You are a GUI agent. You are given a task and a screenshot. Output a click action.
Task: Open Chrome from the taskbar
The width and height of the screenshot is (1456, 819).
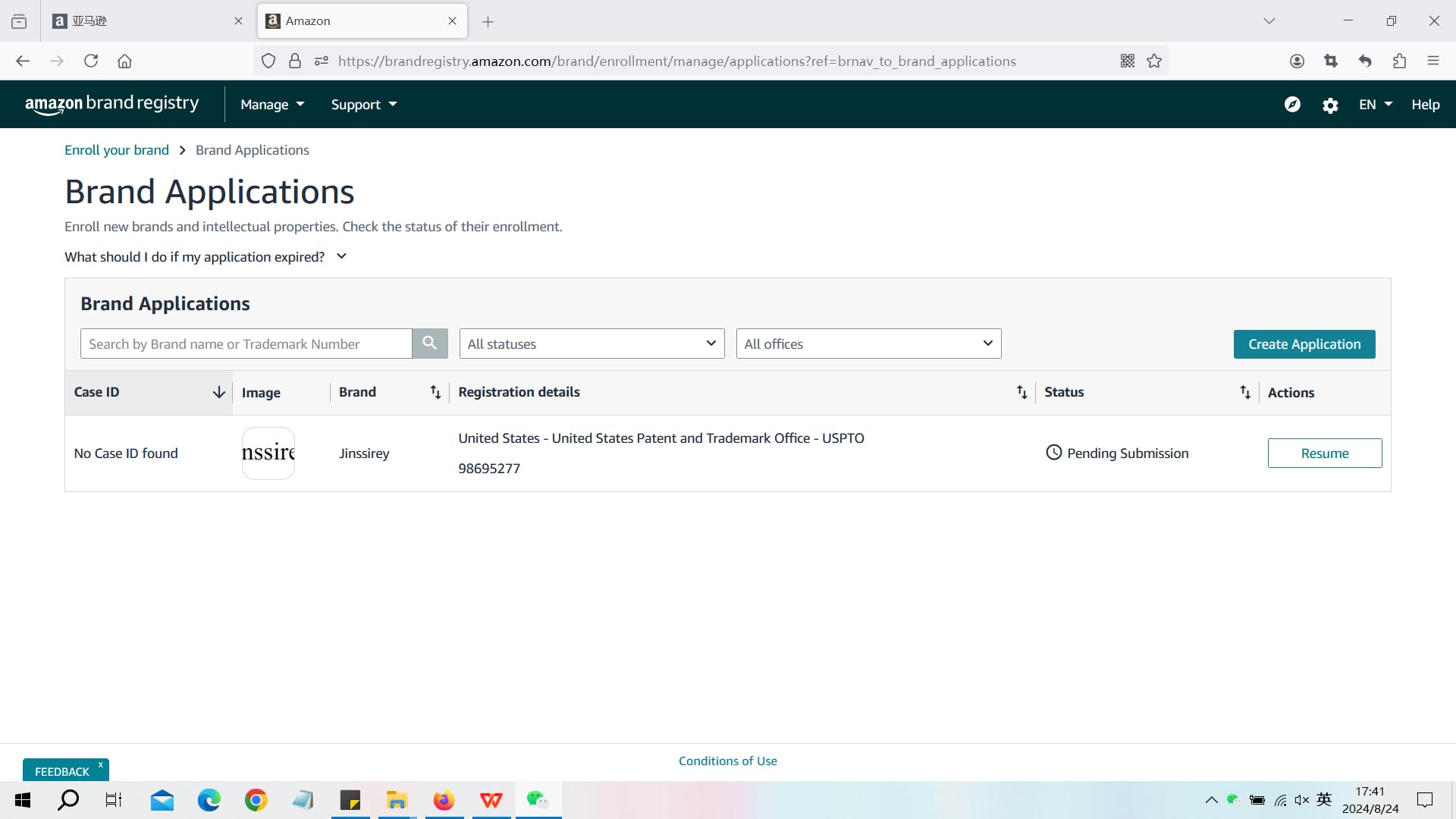pos(256,800)
